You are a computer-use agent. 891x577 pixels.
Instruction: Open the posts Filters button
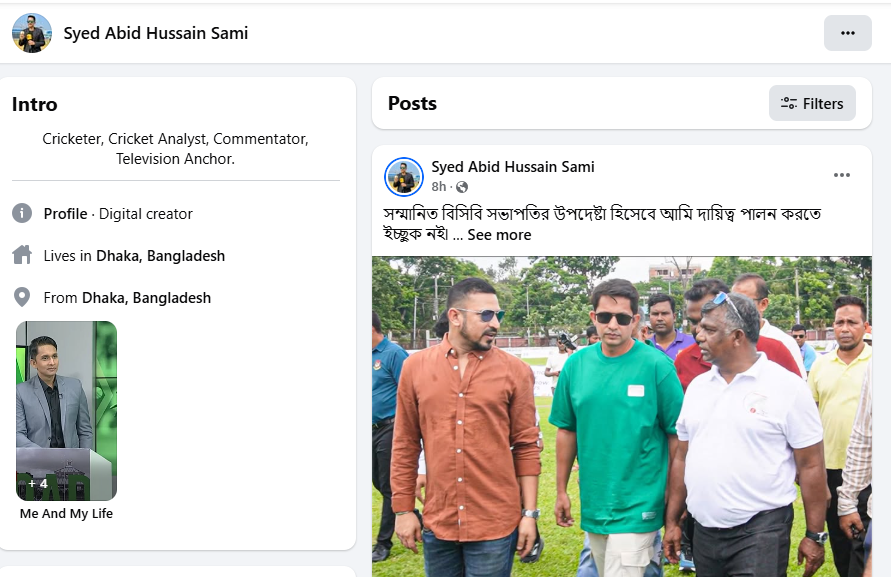point(812,103)
